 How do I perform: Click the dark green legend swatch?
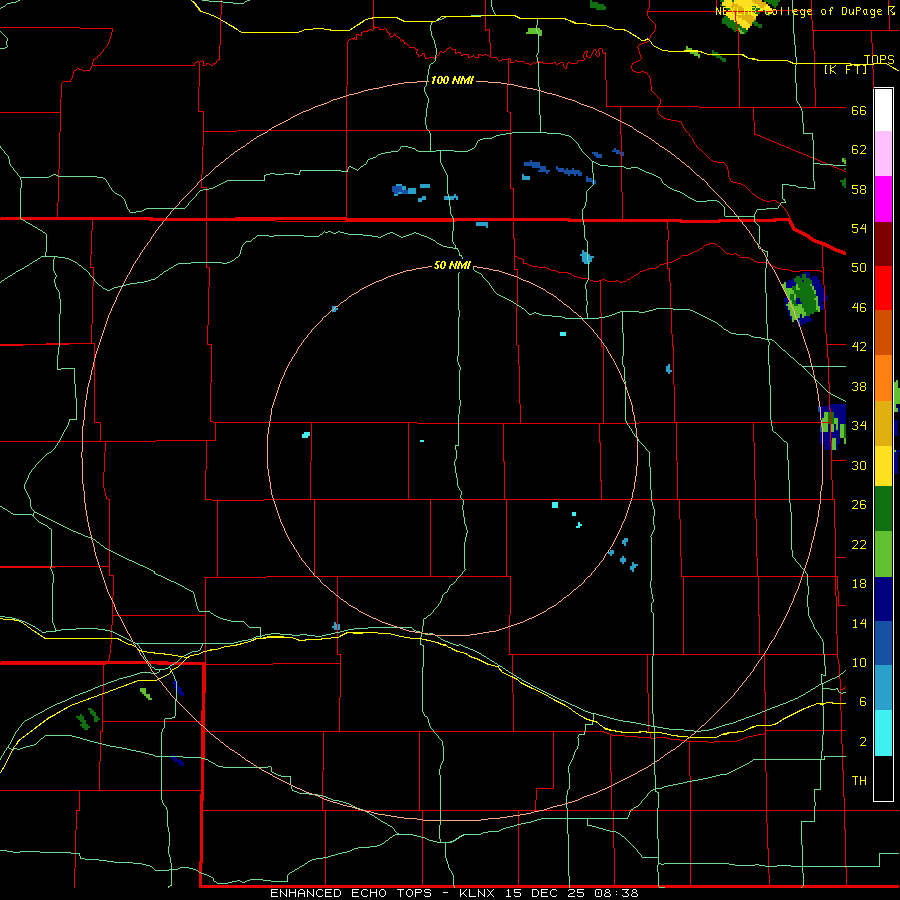click(x=883, y=509)
